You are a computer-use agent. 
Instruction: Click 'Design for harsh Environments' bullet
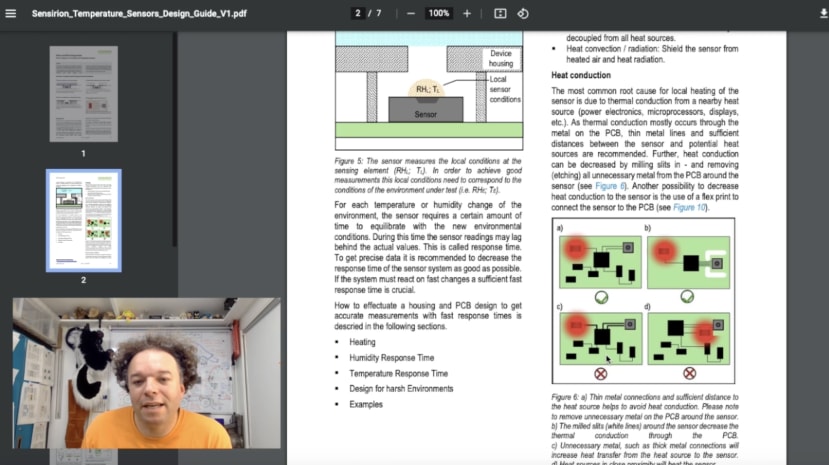pyautogui.click(x=401, y=388)
